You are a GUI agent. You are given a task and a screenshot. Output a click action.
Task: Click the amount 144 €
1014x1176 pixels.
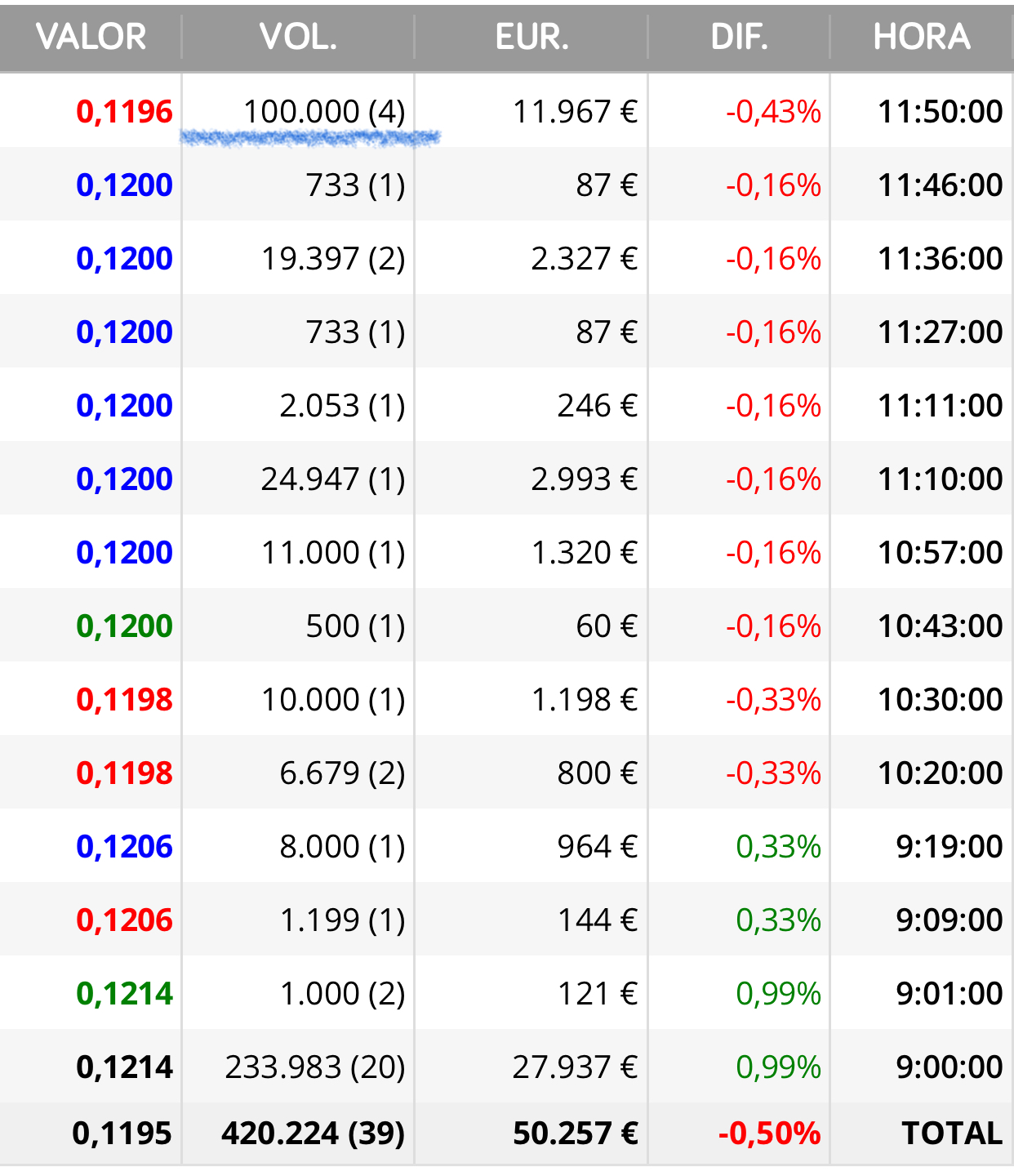coord(598,920)
